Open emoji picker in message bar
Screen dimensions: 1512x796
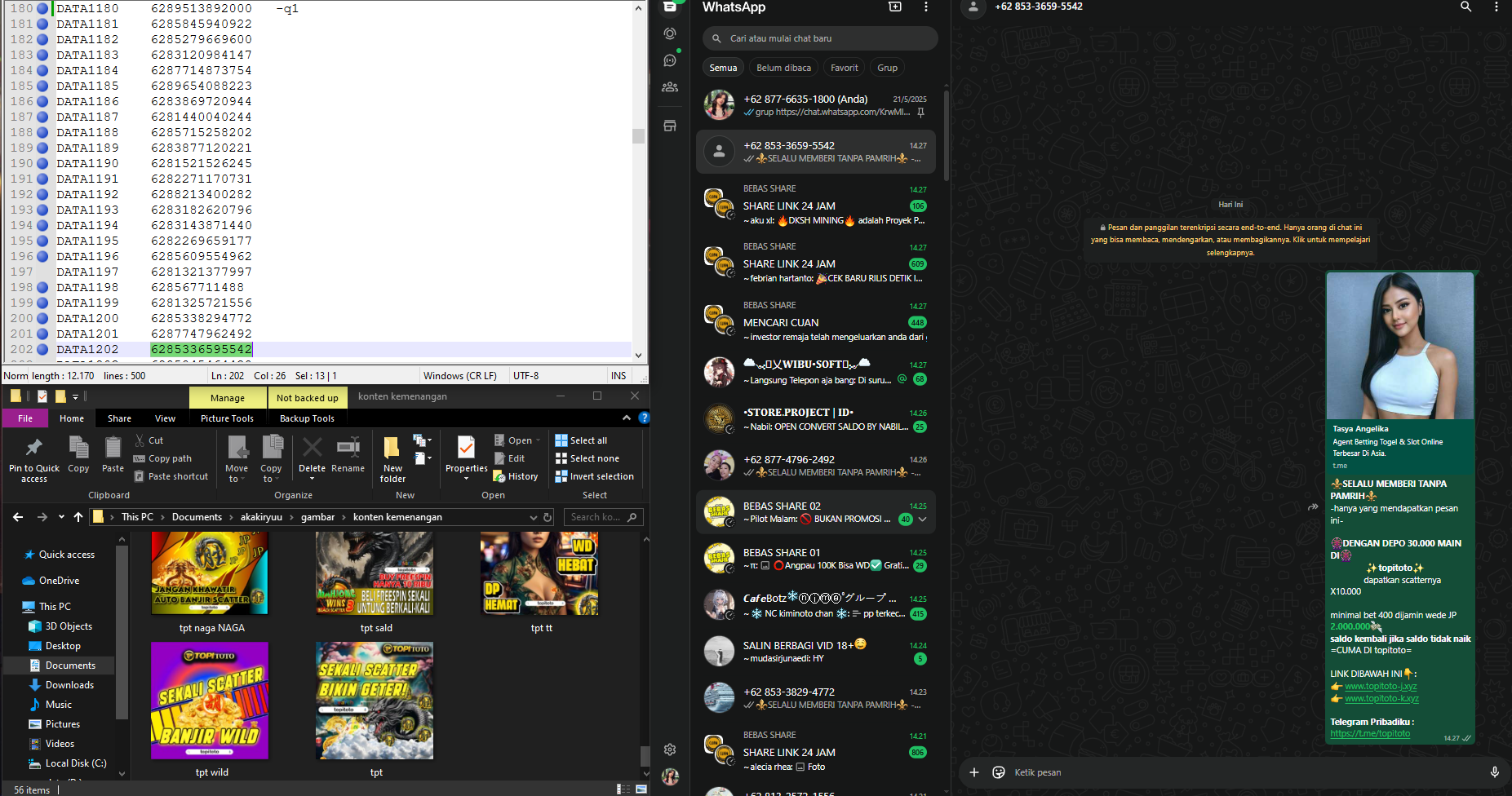pyautogui.click(x=998, y=772)
